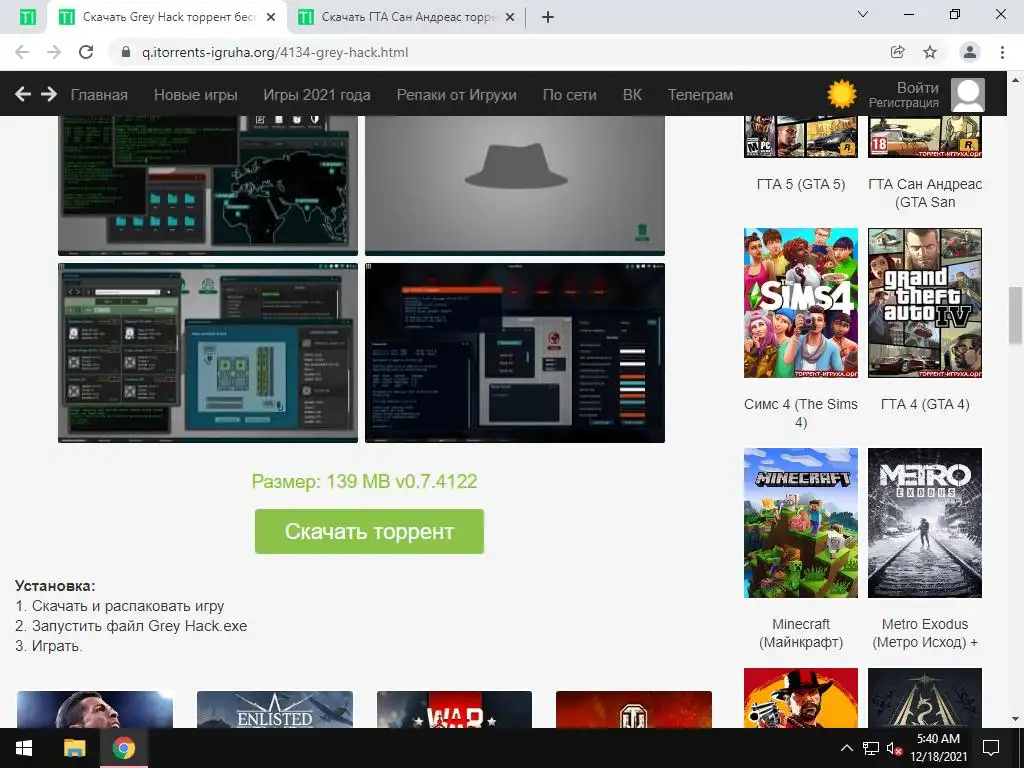Open the football game banner
The image size is (1024, 768).
[95, 709]
